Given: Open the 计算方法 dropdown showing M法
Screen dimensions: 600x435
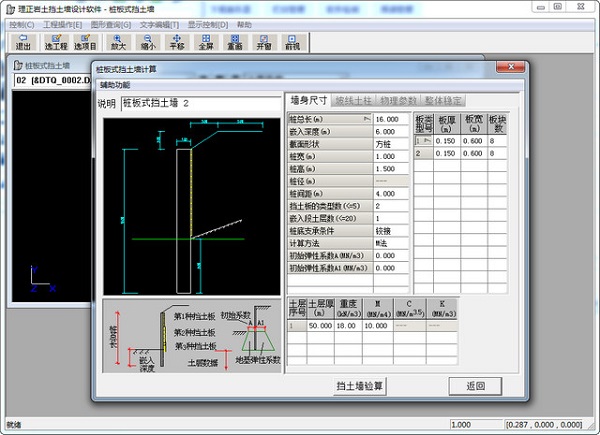Looking at the screenshot, I should [391, 242].
